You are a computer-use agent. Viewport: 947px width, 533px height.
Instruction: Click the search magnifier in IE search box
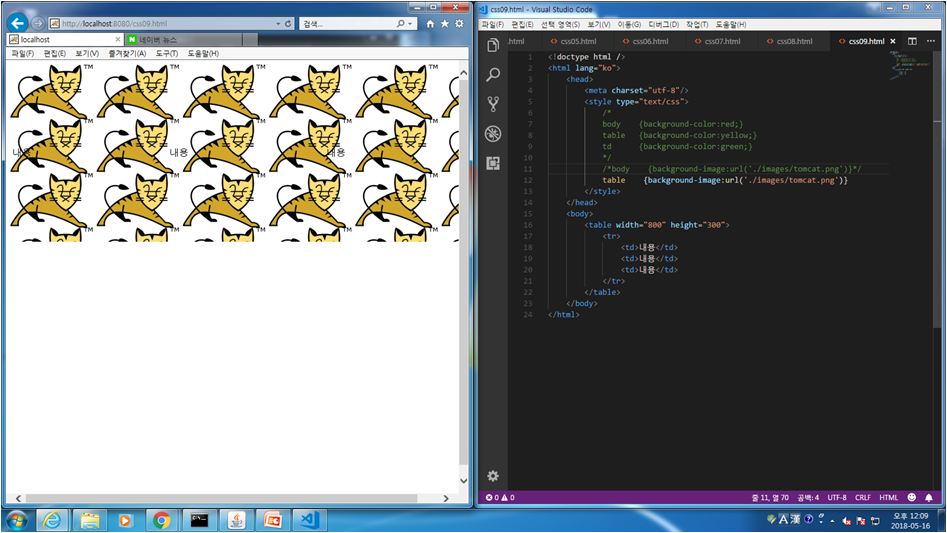click(x=401, y=24)
